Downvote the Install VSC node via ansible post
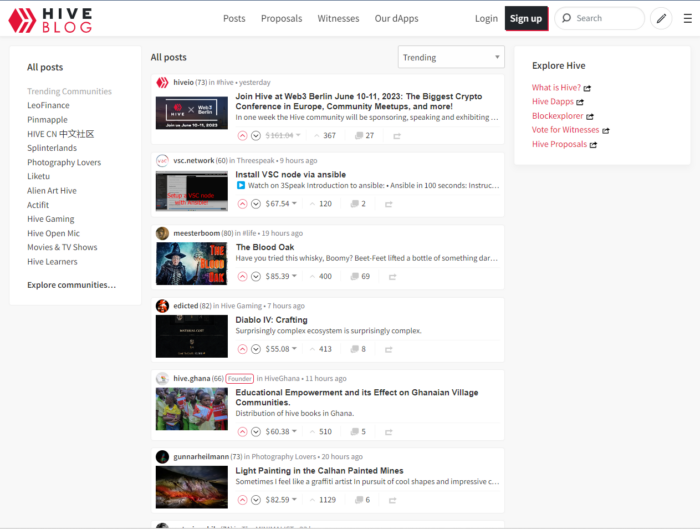Viewport: 700px width, 529px height. pos(256,204)
